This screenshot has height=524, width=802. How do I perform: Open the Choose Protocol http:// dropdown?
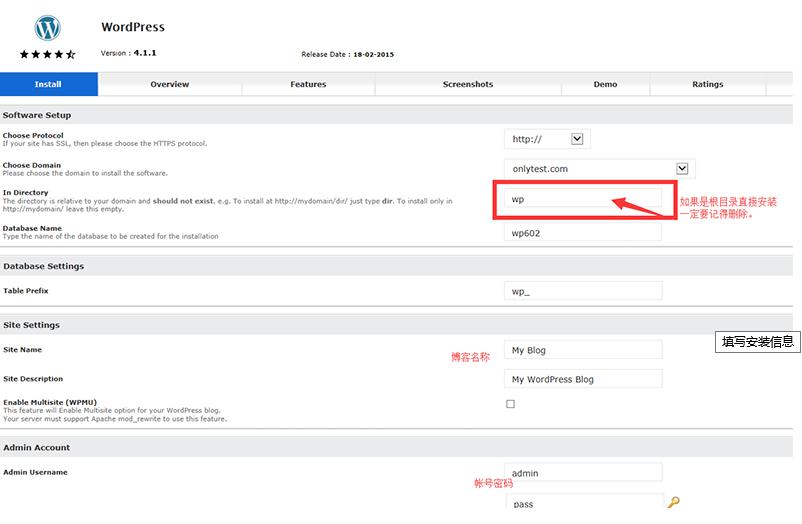pos(547,139)
